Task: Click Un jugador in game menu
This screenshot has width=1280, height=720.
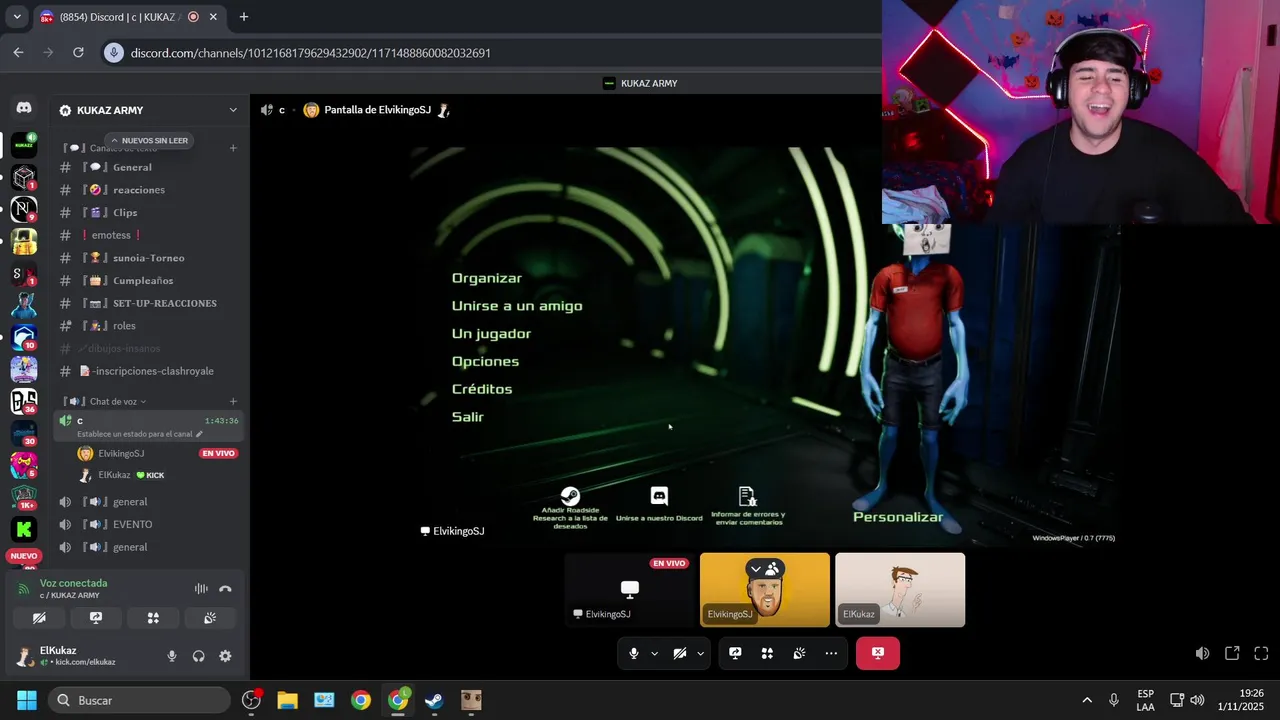Action: [491, 334]
